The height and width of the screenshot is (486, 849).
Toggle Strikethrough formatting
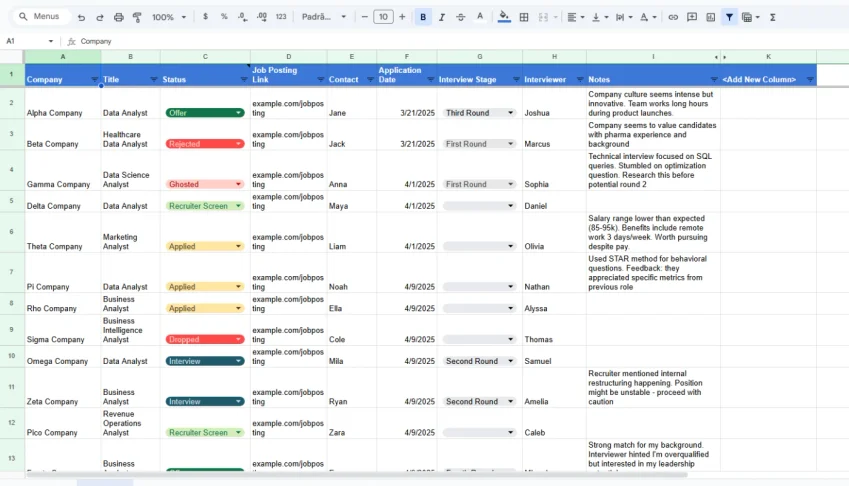(460, 17)
